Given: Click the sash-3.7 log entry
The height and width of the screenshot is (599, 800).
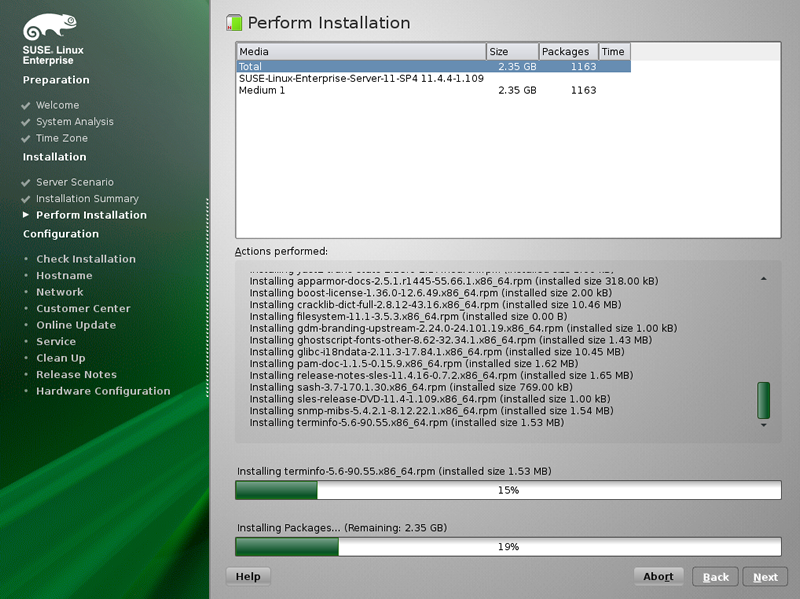Looking at the screenshot, I should [x=411, y=387].
